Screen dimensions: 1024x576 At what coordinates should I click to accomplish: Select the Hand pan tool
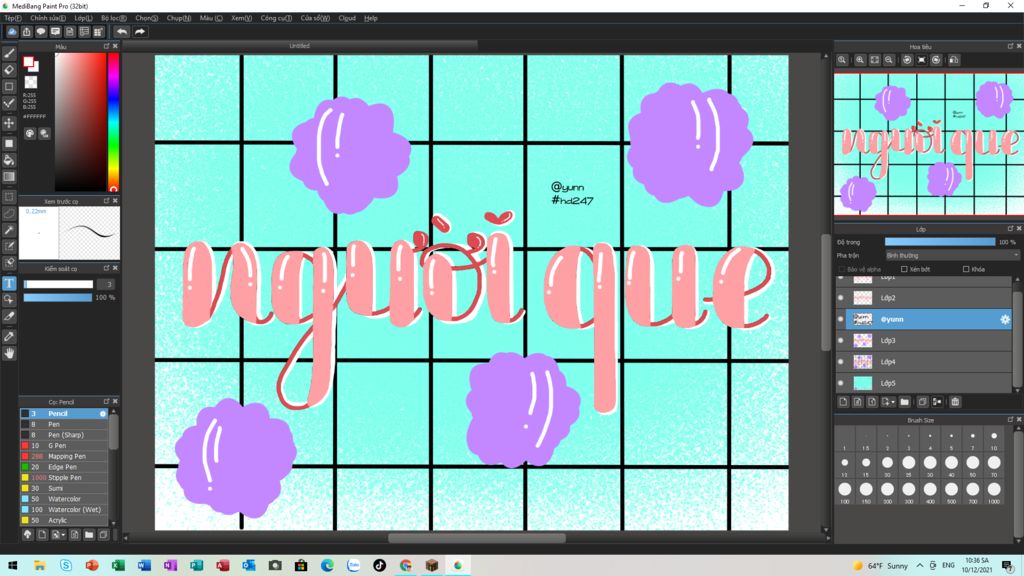[x=9, y=353]
